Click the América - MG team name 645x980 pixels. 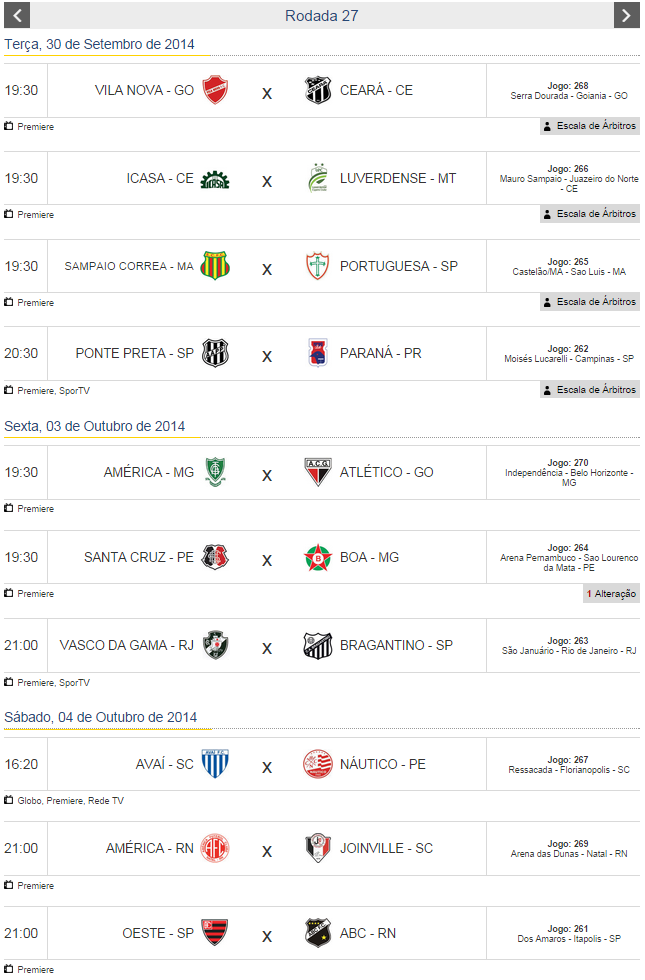148,472
